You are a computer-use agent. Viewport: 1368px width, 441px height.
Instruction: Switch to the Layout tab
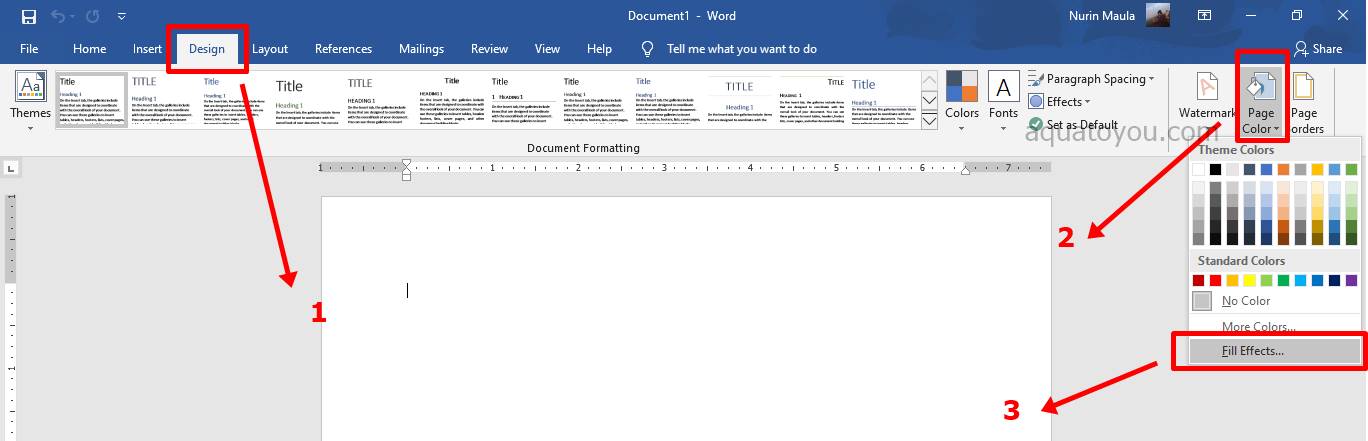[x=270, y=48]
